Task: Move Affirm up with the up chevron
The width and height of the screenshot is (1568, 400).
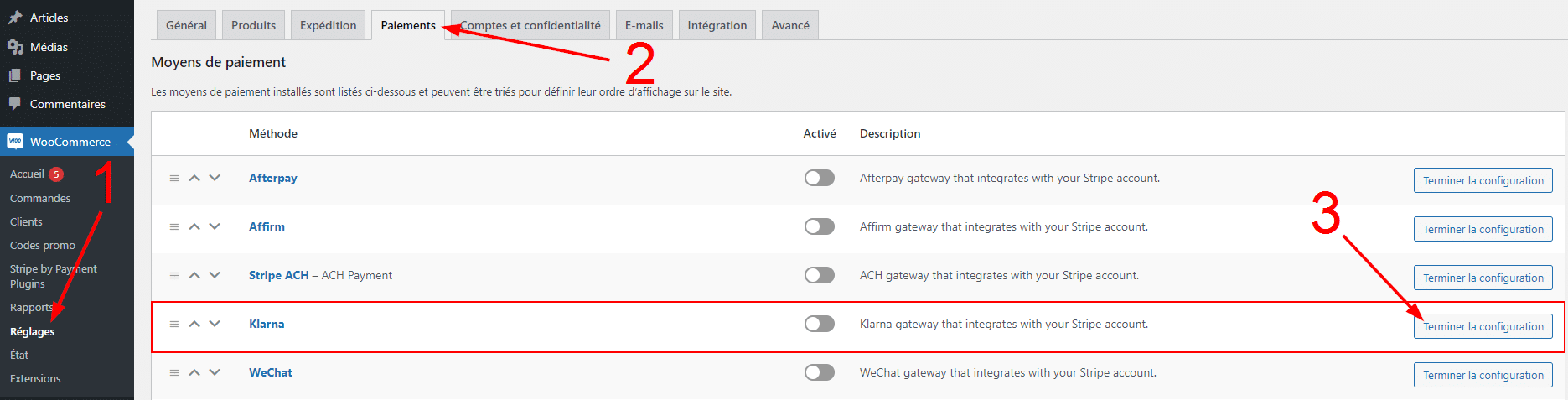Action: pos(194,226)
